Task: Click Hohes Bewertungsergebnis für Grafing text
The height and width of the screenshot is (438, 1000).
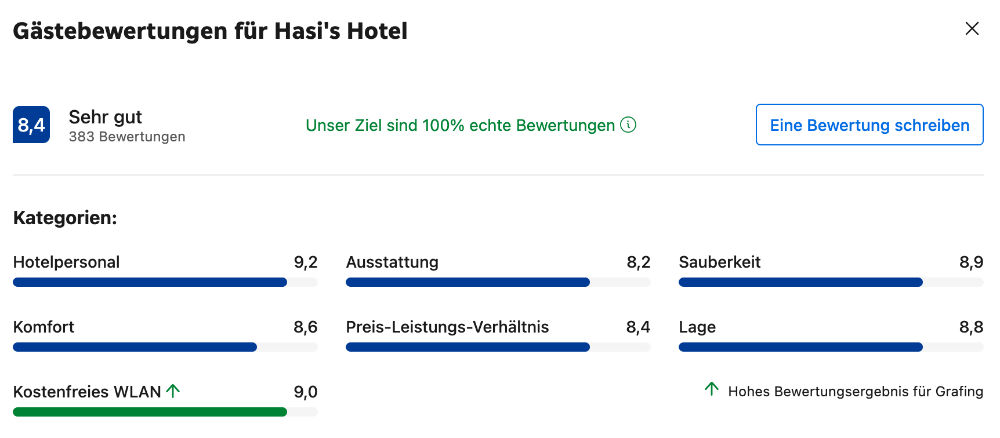Action: (x=856, y=391)
